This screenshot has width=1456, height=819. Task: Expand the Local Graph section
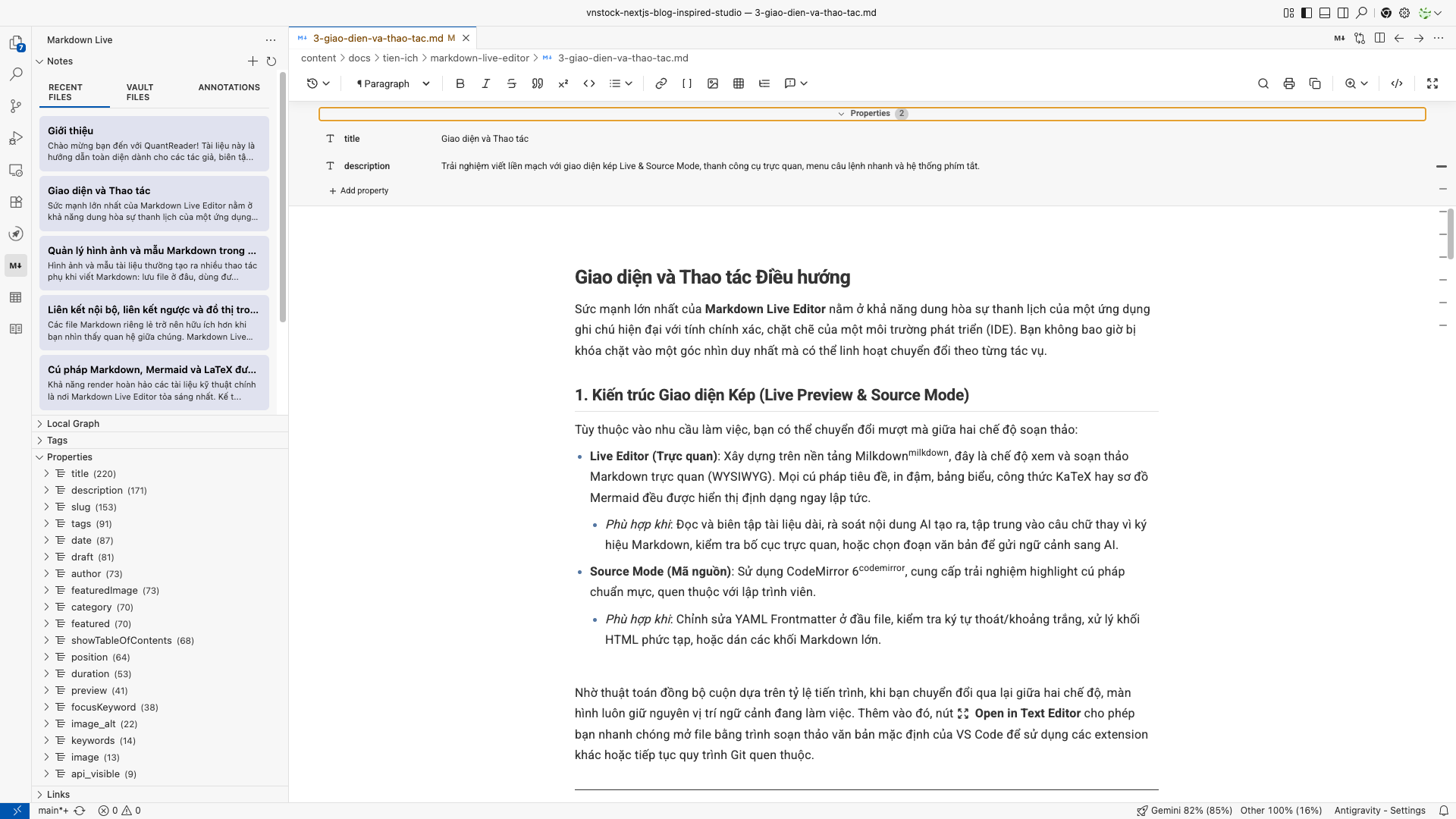coord(160,424)
